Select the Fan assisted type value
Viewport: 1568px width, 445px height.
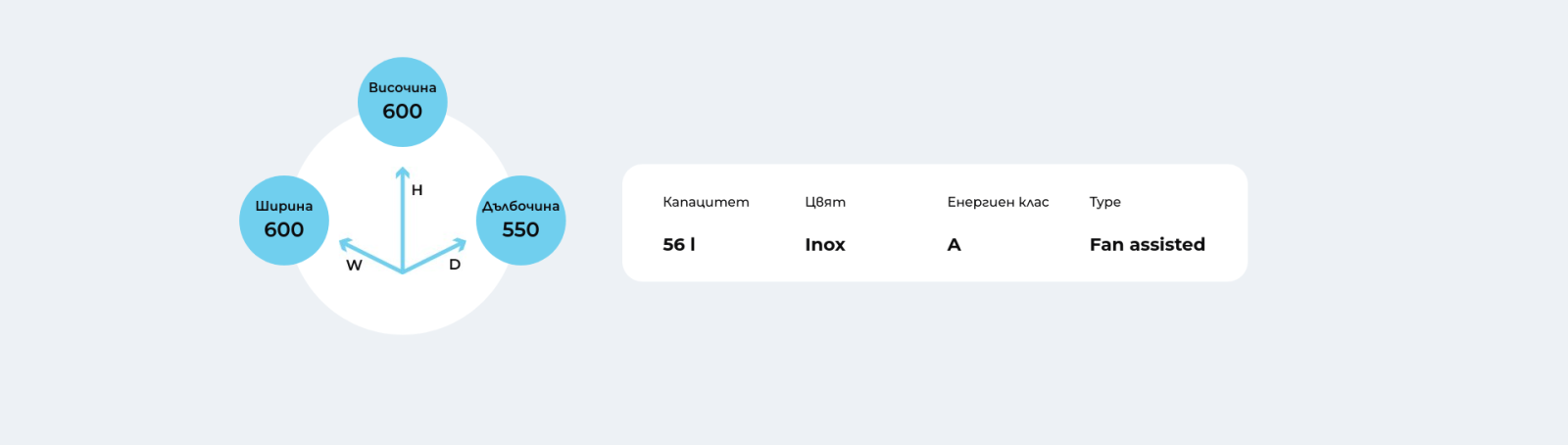1148,244
